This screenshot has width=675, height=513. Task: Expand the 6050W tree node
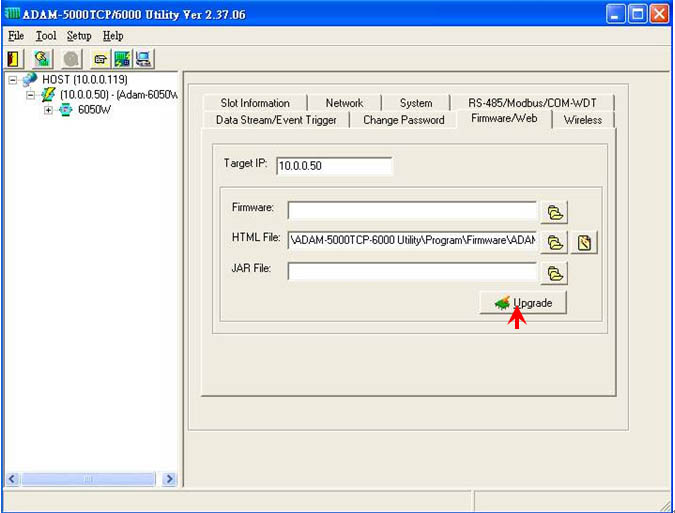click(48, 110)
